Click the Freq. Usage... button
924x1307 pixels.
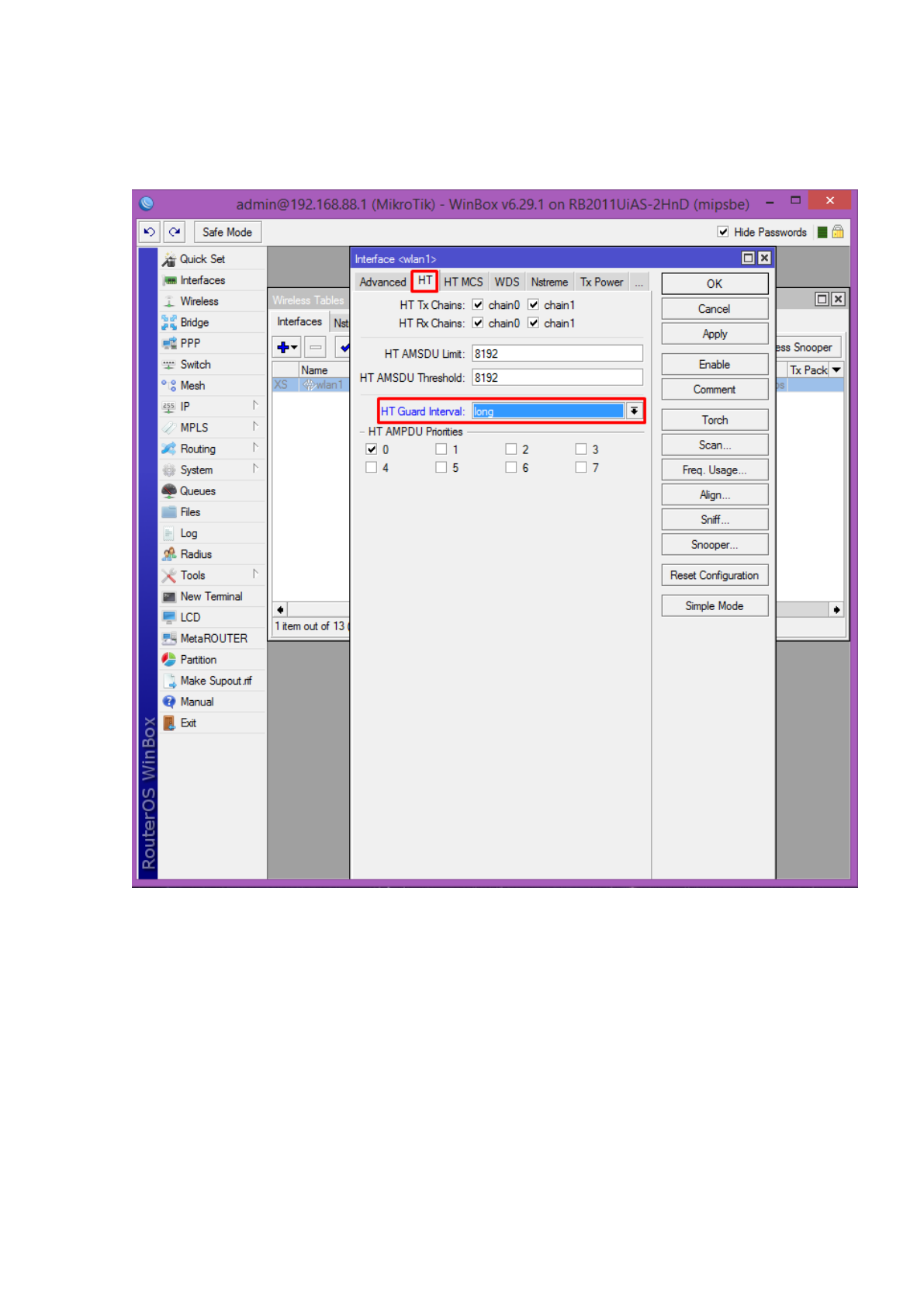tap(715, 470)
